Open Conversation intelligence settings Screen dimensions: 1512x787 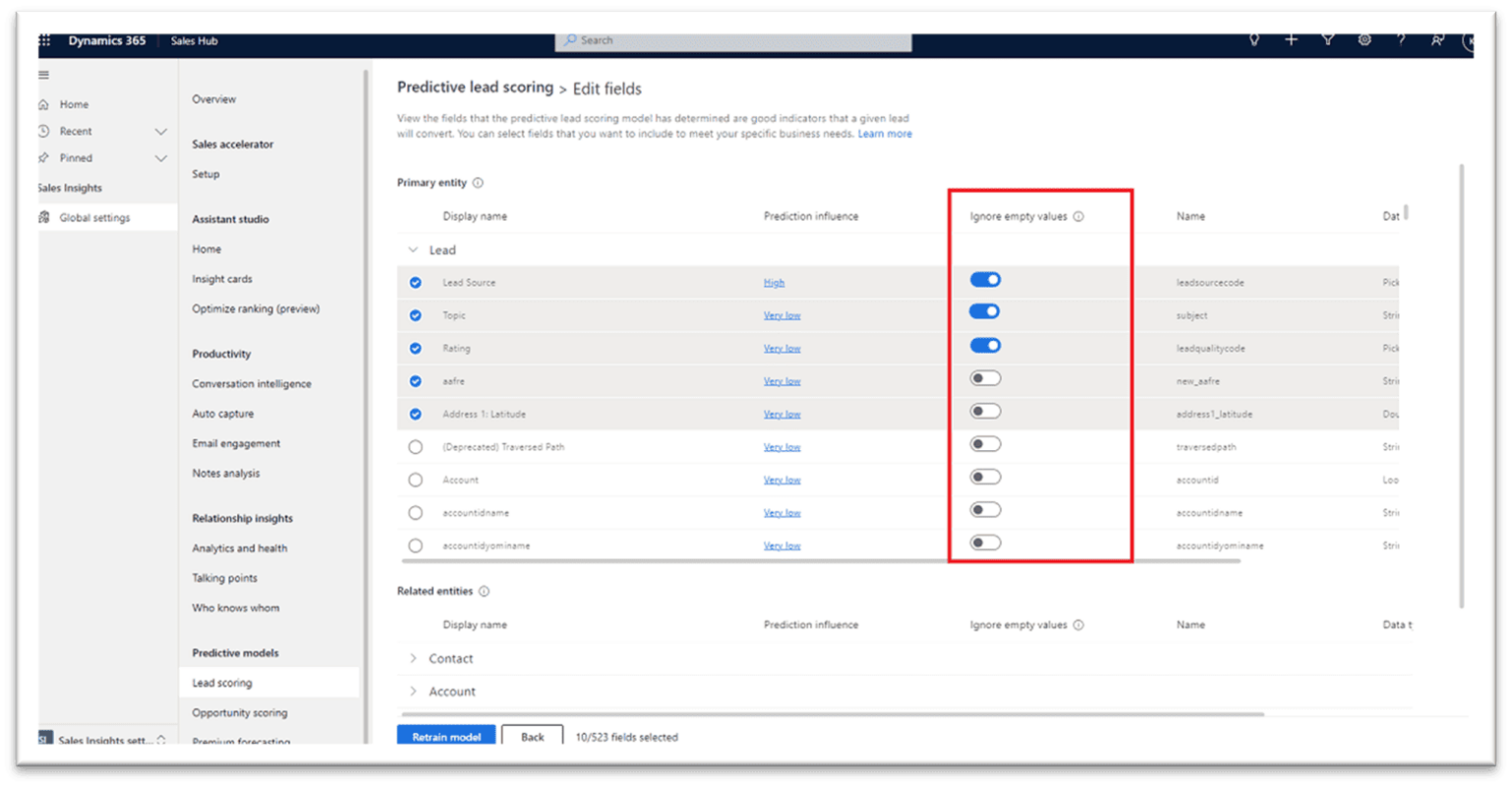(251, 384)
